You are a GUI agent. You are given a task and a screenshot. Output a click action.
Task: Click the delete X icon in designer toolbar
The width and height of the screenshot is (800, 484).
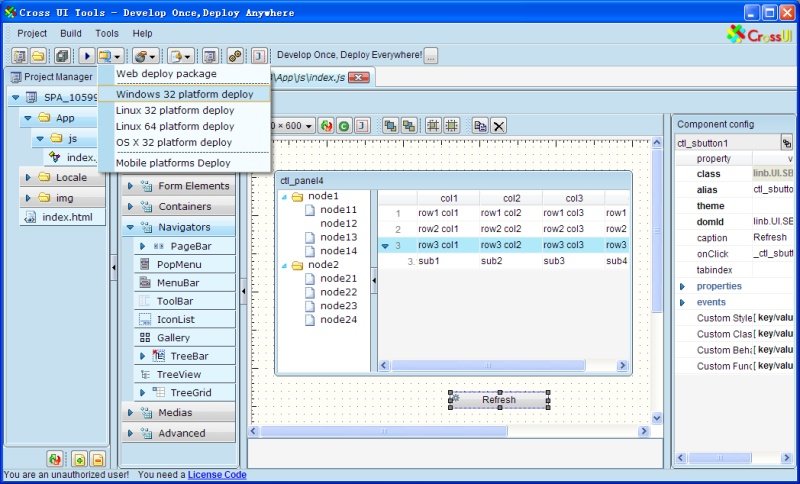(498, 126)
